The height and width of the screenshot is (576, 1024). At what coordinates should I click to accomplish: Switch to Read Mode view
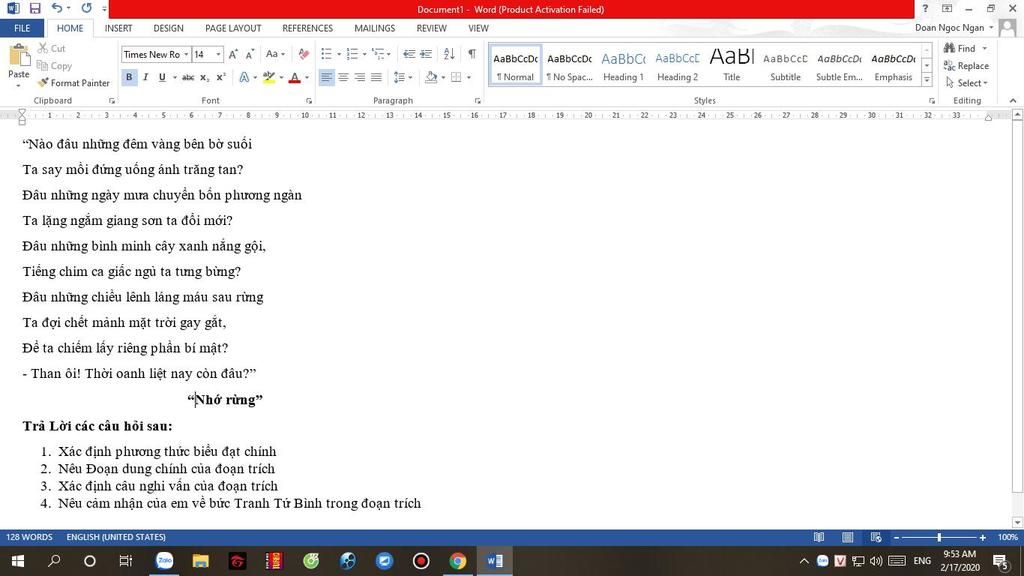(x=819, y=537)
